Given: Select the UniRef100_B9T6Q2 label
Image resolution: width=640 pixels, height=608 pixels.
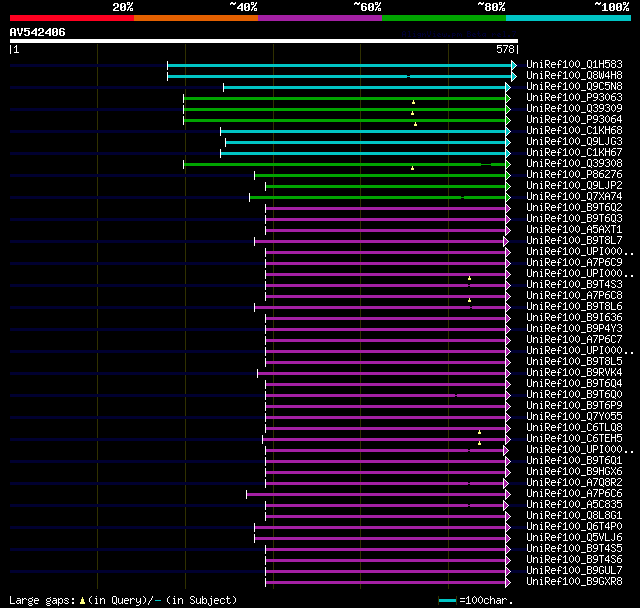Looking at the screenshot, I should click(x=574, y=208).
